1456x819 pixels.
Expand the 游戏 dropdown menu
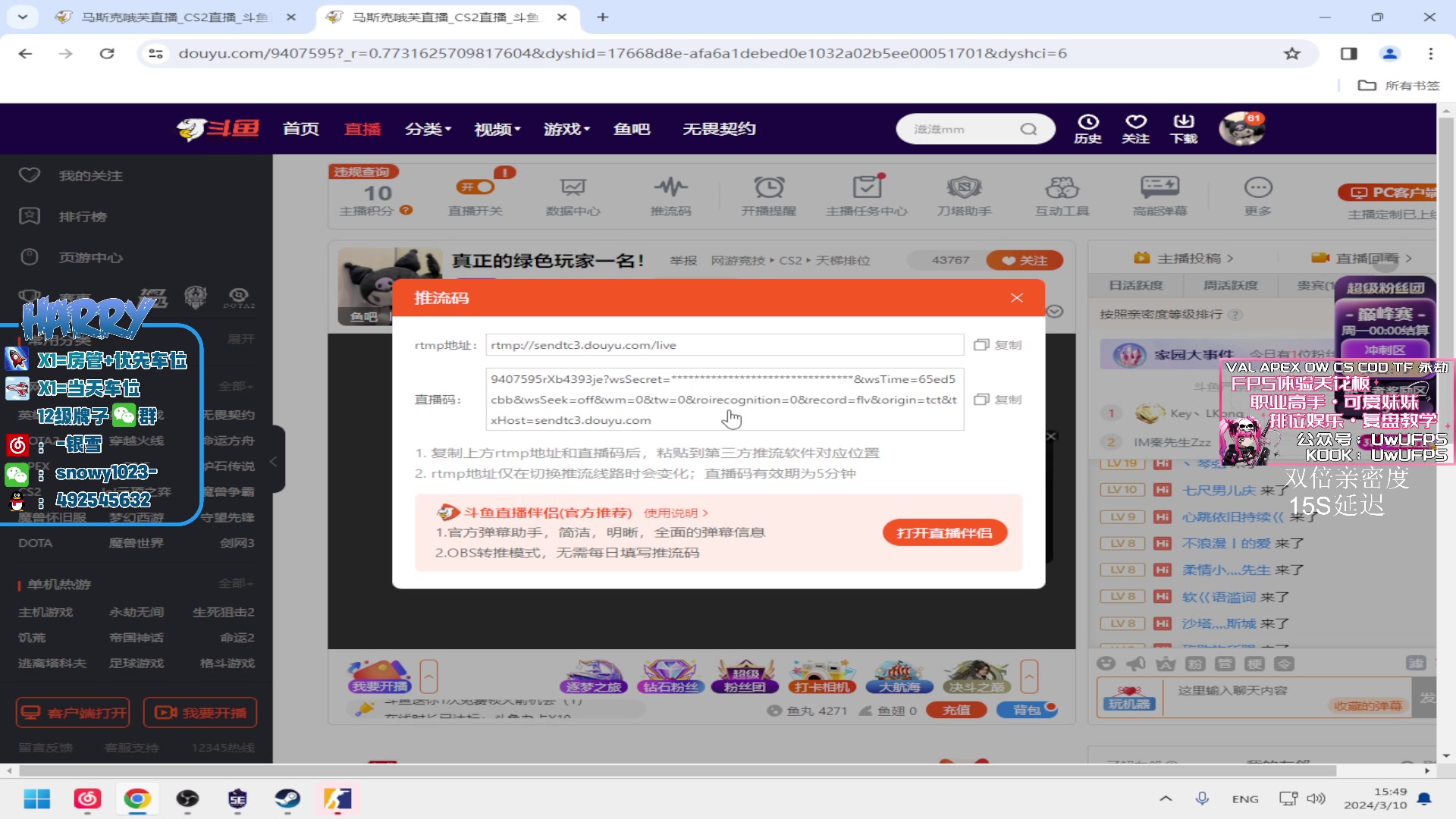(x=566, y=129)
